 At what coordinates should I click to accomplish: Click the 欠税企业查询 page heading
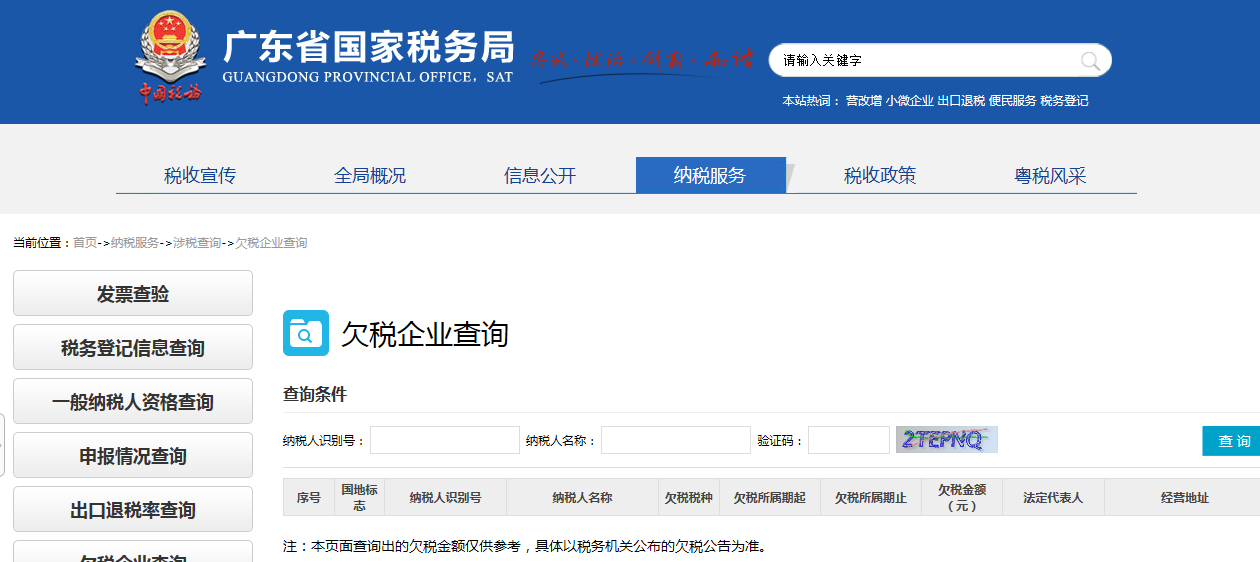(x=425, y=334)
